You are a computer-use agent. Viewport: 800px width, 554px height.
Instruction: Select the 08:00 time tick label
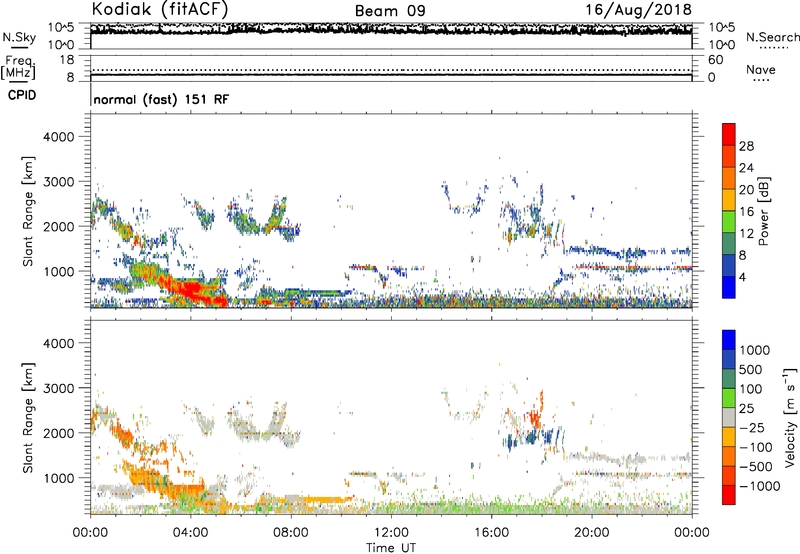tap(291, 533)
